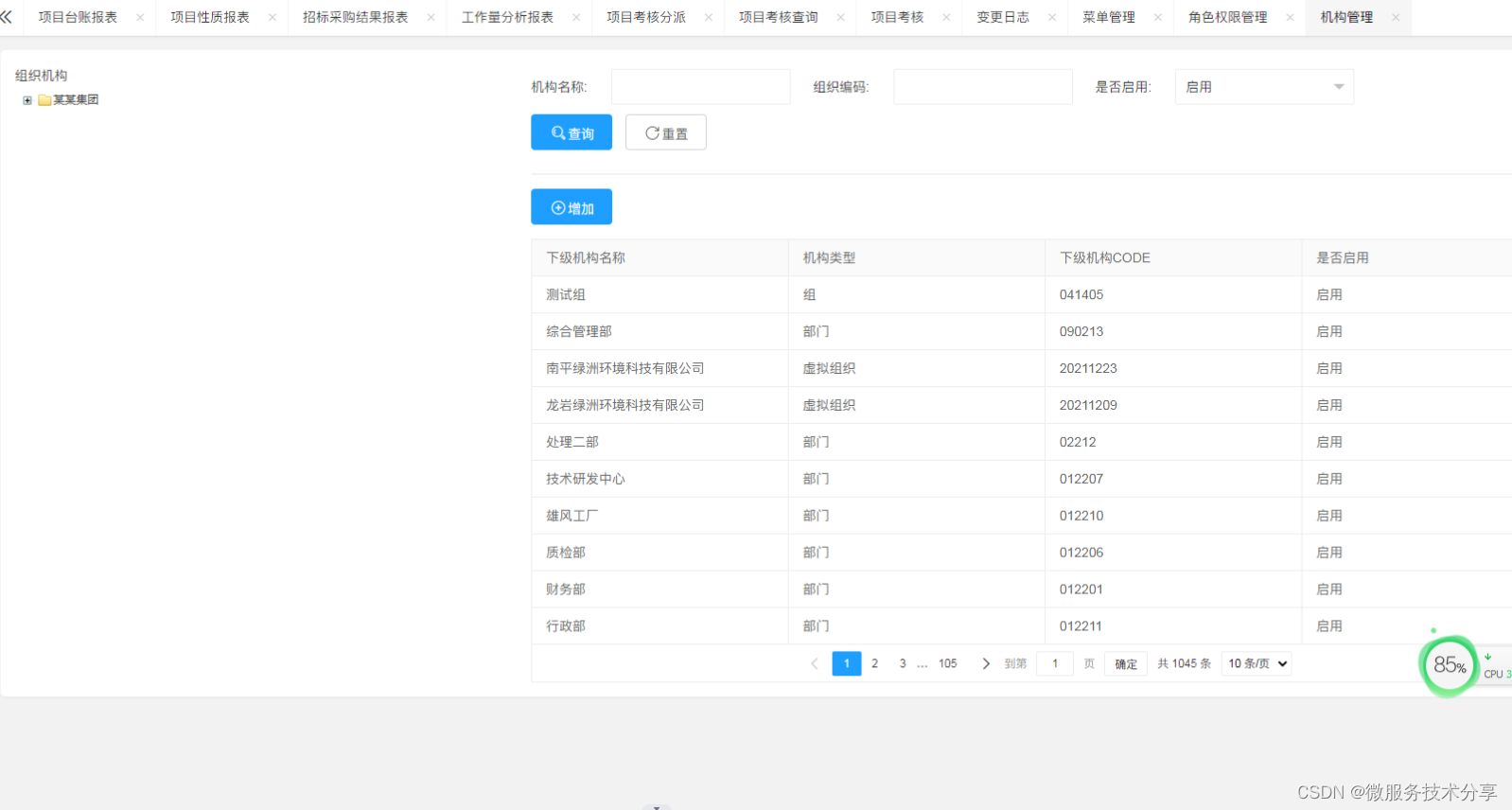Select the 质检部 row
This screenshot has width=1512, height=810.
click(x=1022, y=553)
